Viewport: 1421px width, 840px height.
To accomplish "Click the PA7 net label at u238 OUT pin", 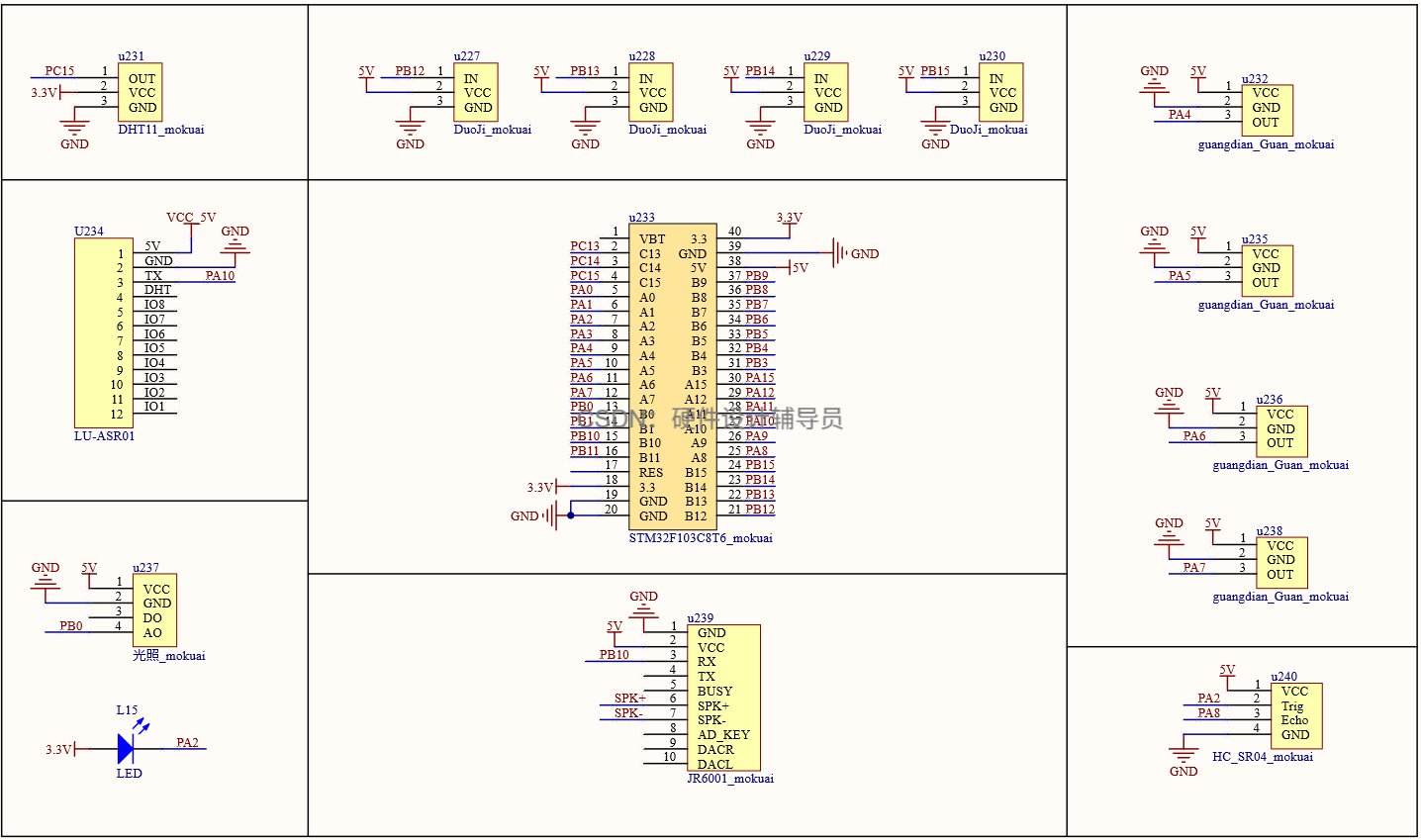I will [1194, 568].
